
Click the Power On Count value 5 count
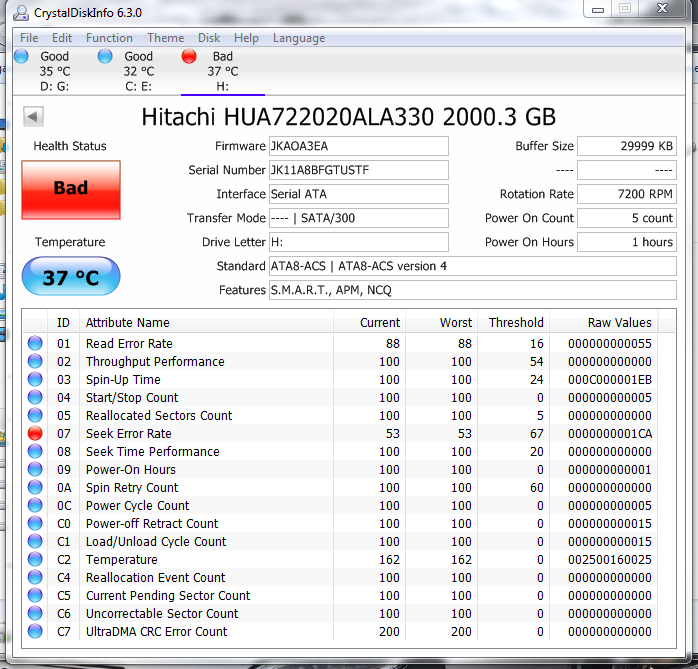pyautogui.click(x=627, y=218)
